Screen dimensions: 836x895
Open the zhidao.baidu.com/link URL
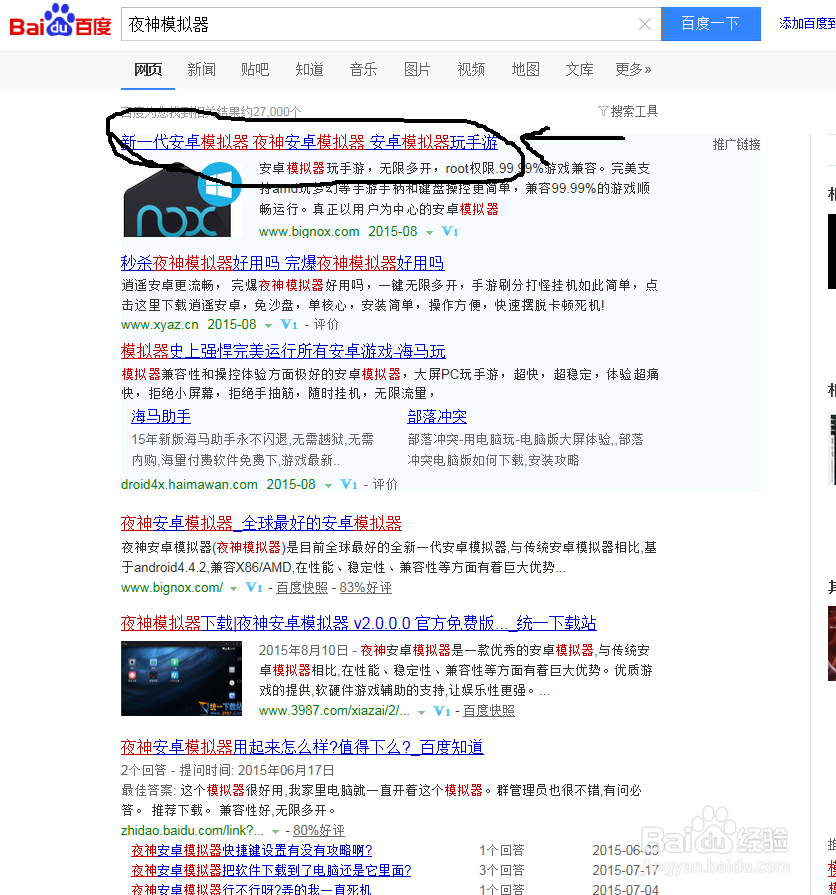192,831
